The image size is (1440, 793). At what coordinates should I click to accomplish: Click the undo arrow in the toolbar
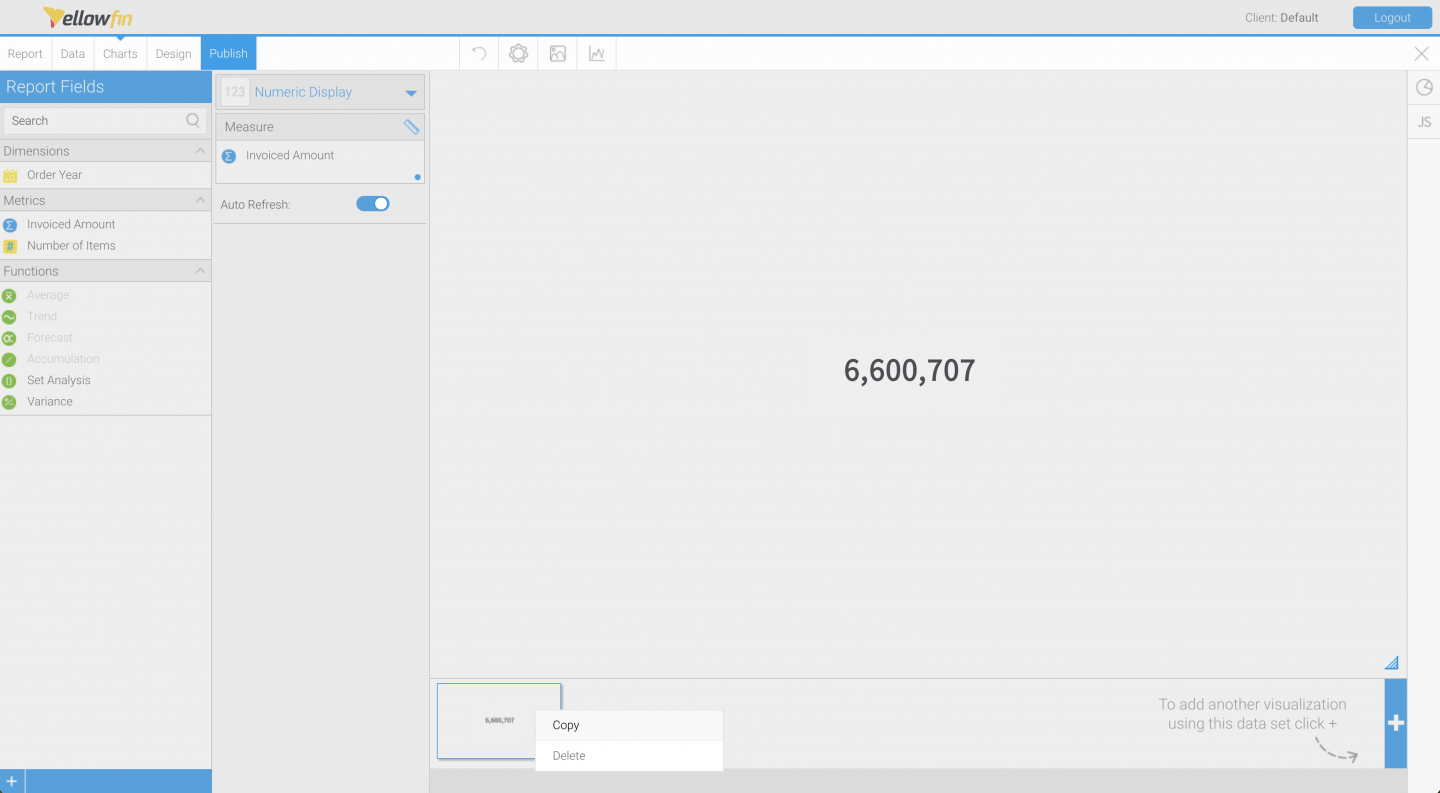[477, 53]
